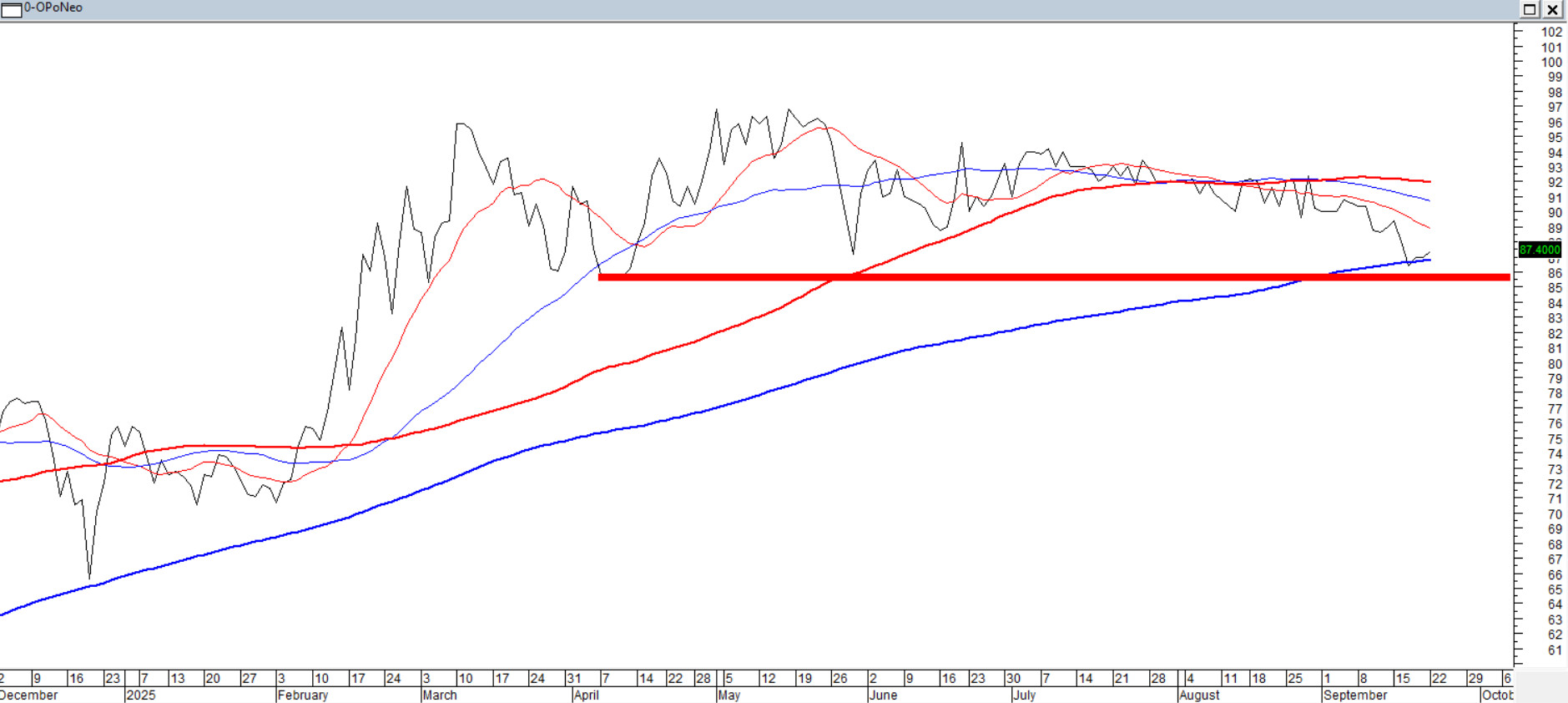The height and width of the screenshot is (703, 1568).
Task: Open the system menu icon beside 0-OPoNeo
Action: 11,9
